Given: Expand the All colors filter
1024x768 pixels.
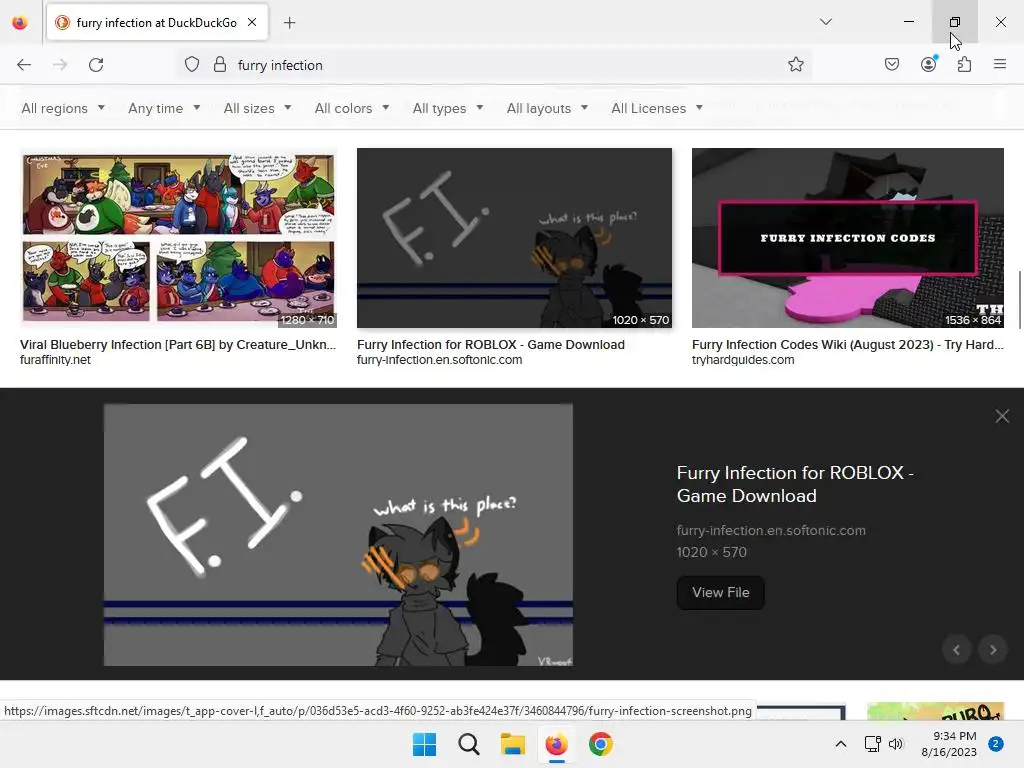Looking at the screenshot, I should point(352,108).
